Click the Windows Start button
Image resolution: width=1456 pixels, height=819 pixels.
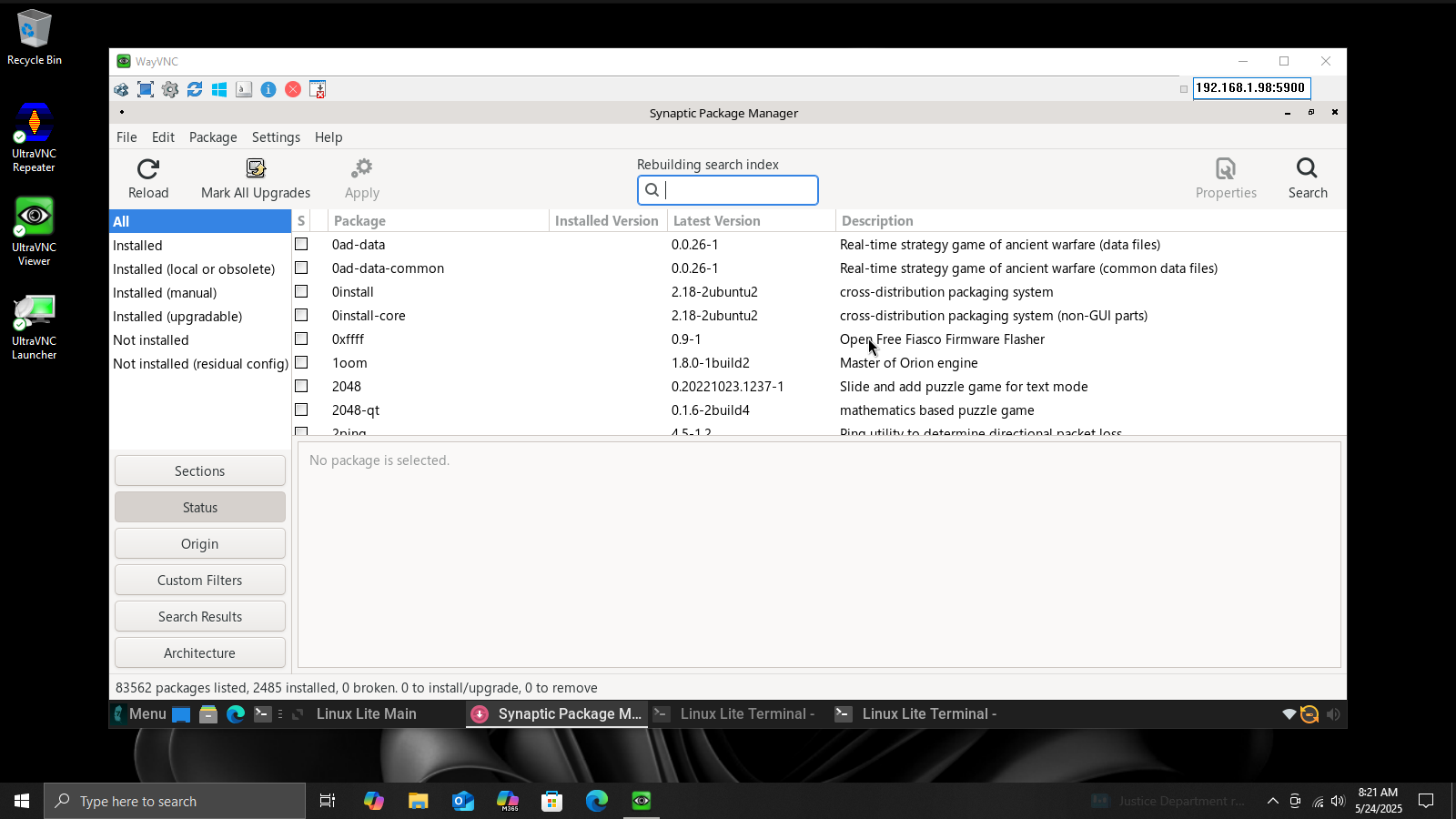coord(22,801)
